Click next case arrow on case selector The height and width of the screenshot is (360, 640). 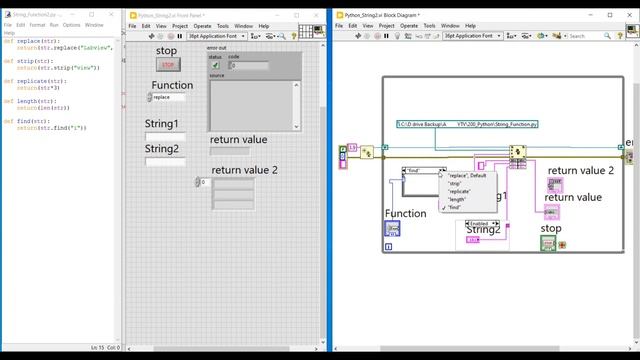pyautogui.click(x=444, y=171)
